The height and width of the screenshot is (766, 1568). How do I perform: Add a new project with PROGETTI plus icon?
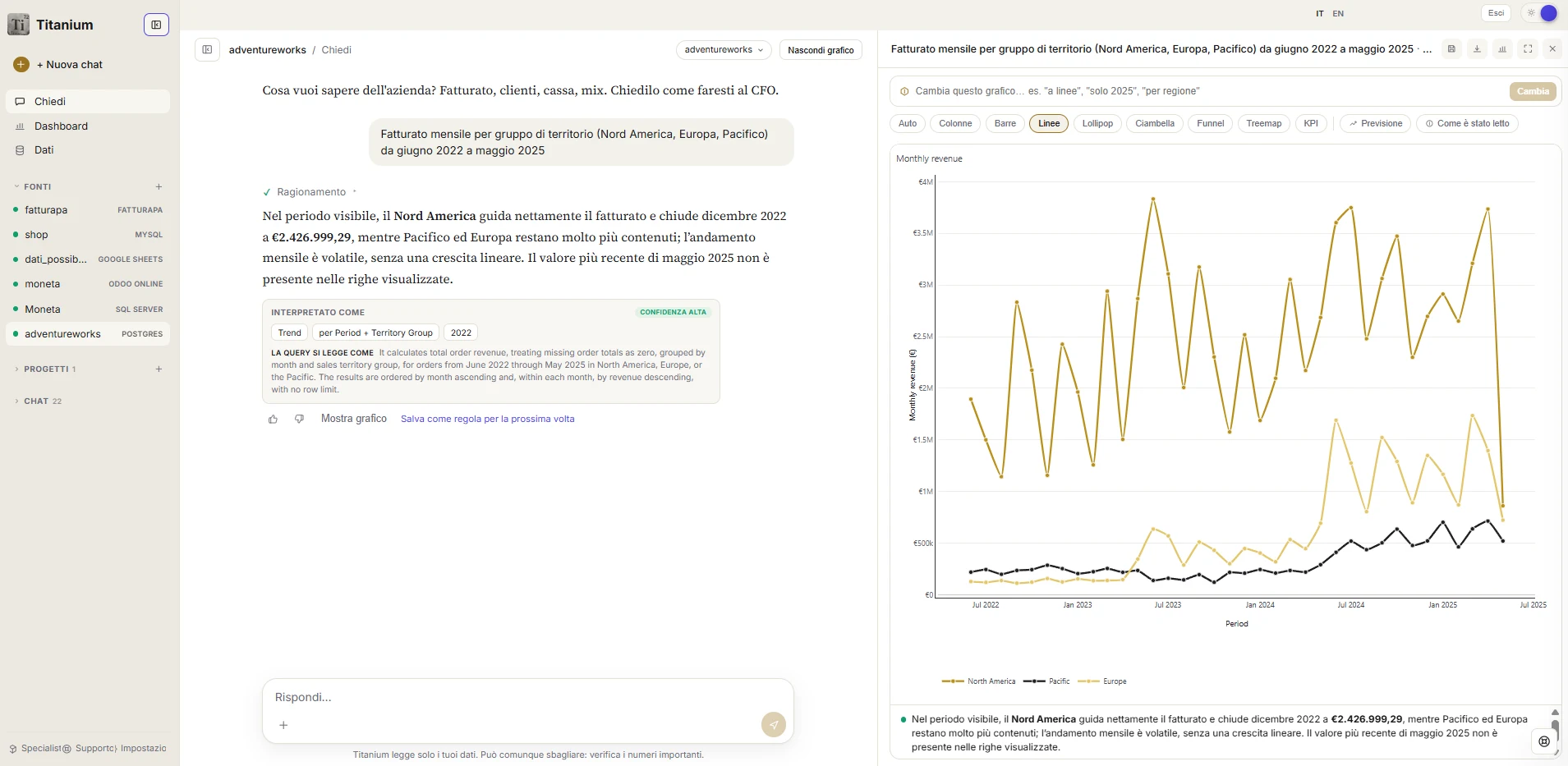click(x=159, y=369)
